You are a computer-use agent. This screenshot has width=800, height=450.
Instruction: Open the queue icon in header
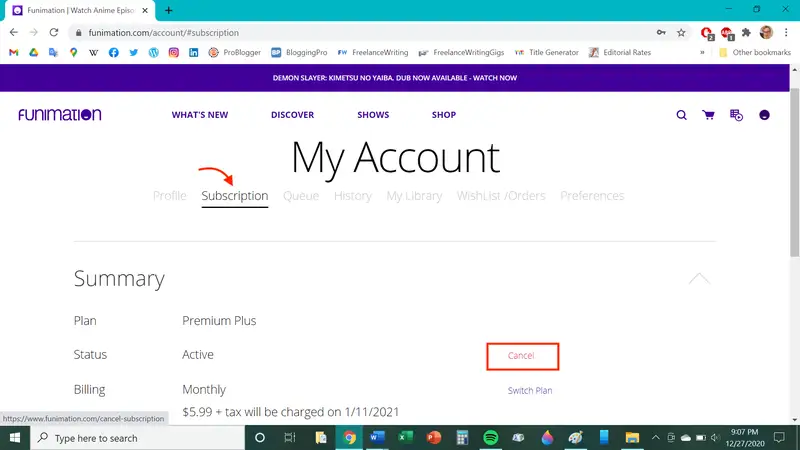(x=737, y=115)
